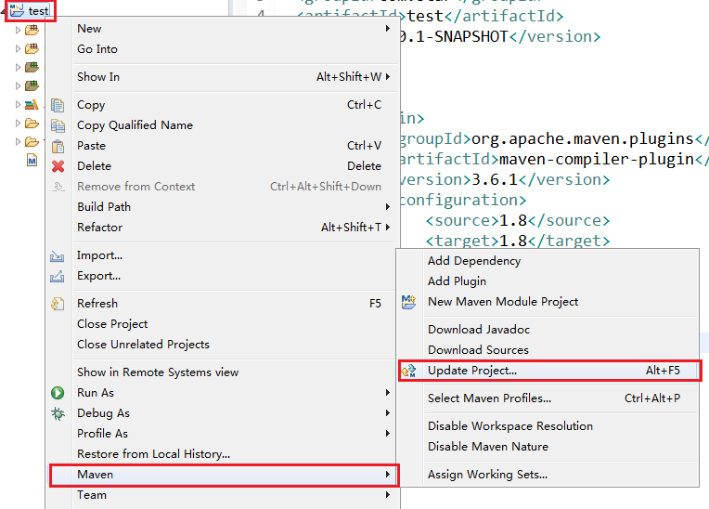This screenshot has width=709, height=509.
Task: Expand the Refactor submenu arrow
Action: (388, 227)
